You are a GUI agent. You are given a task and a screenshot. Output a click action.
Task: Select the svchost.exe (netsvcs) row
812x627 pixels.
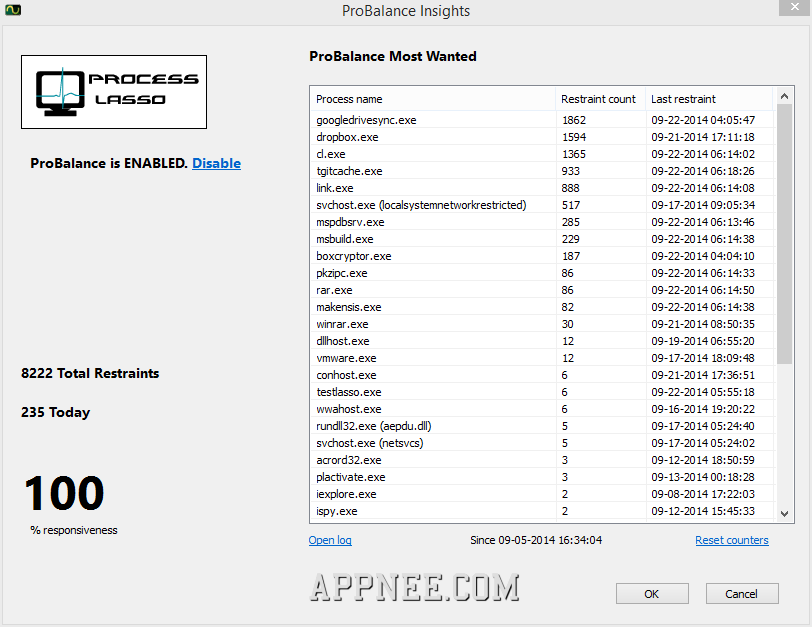pos(542,443)
